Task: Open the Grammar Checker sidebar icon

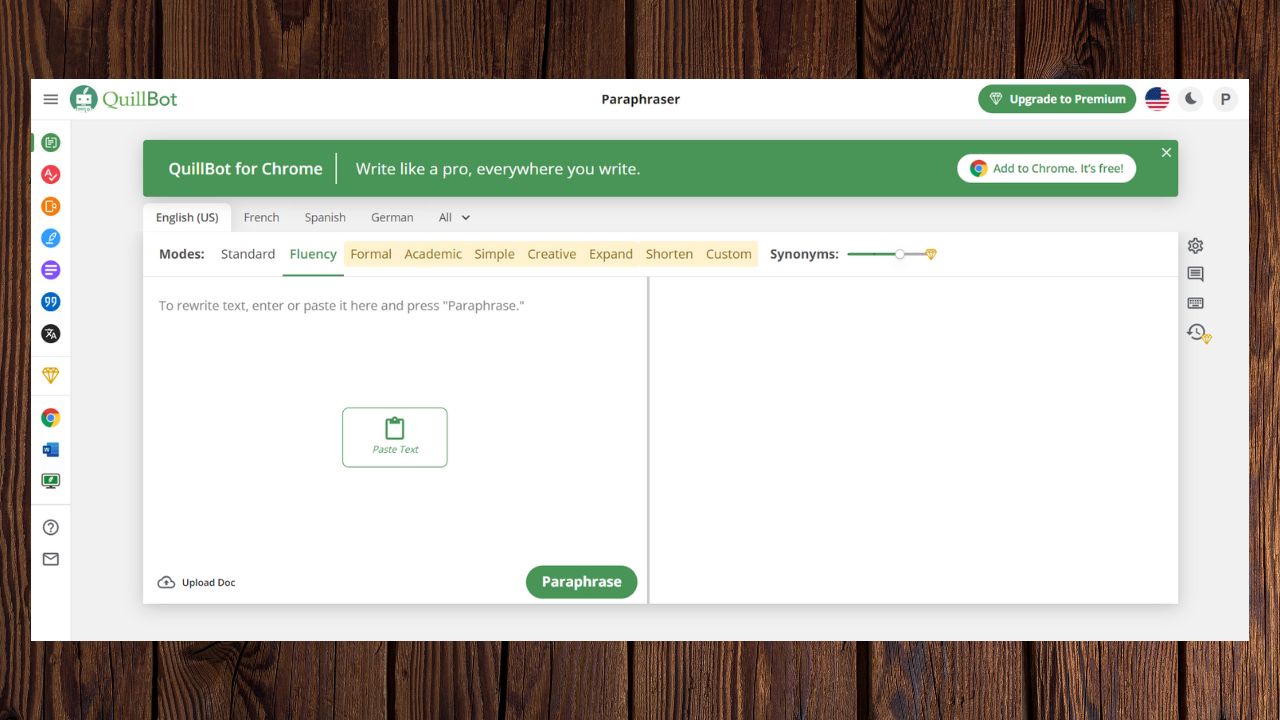Action: pyautogui.click(x=51, y=174)
